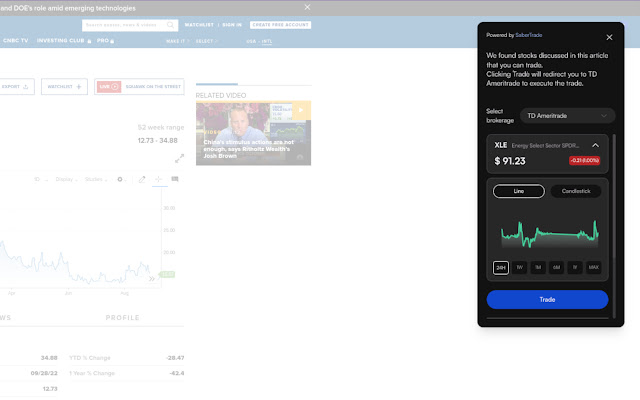This screenshot has width=640, height=400.
Task: Open the Investing Club menu item
Action: click(62, 41)
